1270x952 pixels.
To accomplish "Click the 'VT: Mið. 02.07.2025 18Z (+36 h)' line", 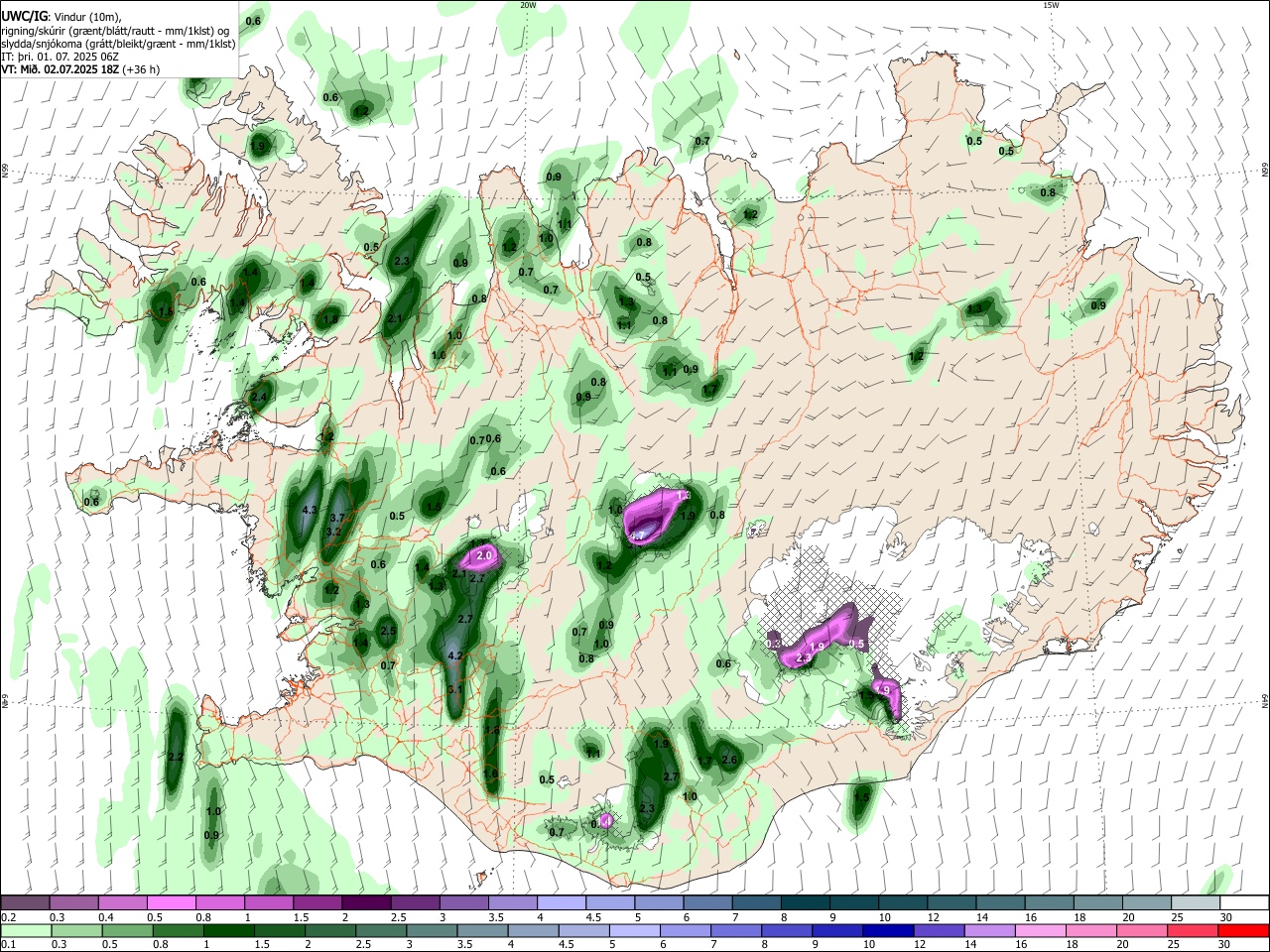I will 80,69.
